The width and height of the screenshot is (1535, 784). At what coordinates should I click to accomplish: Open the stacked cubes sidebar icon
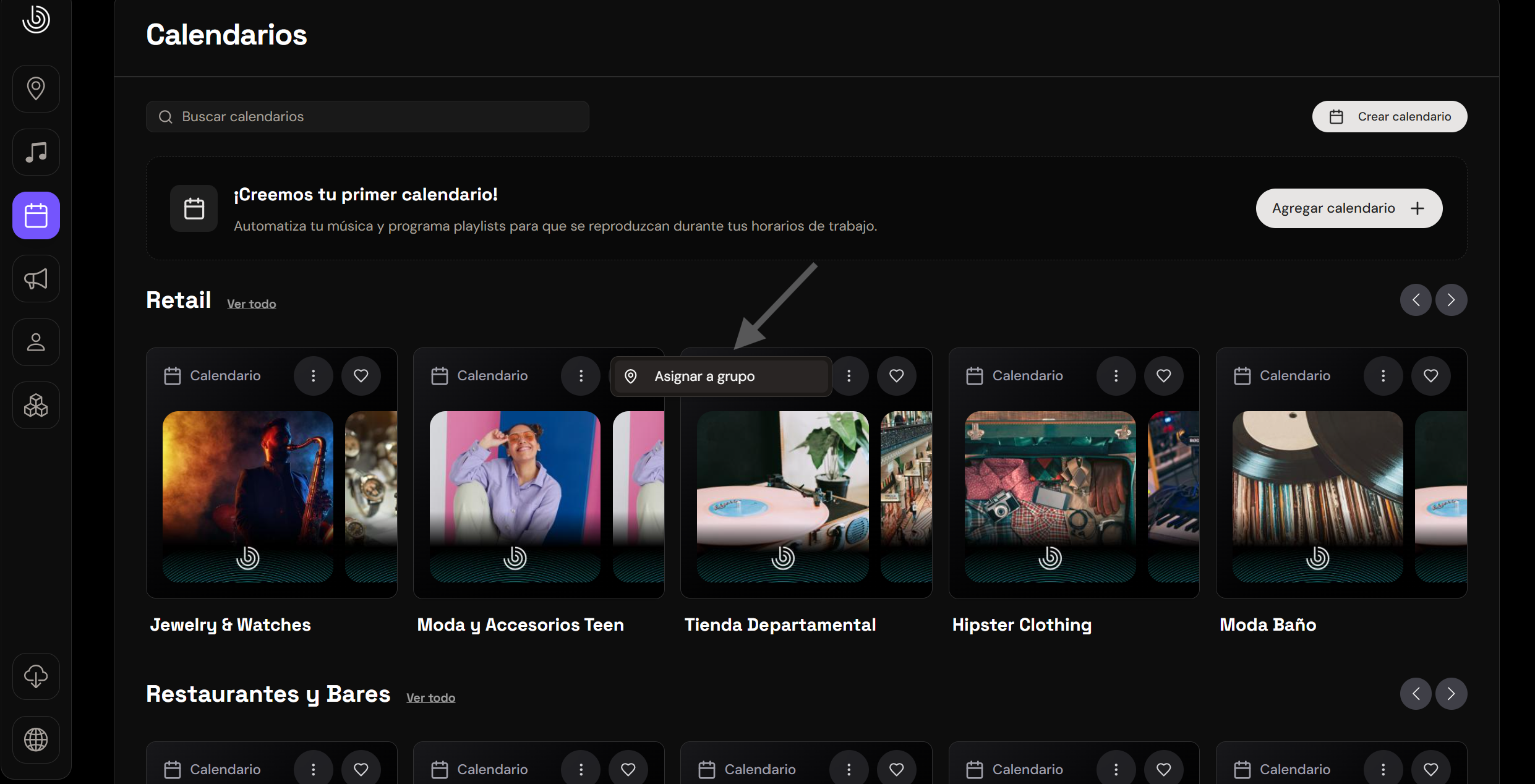[x=36, y=406]
